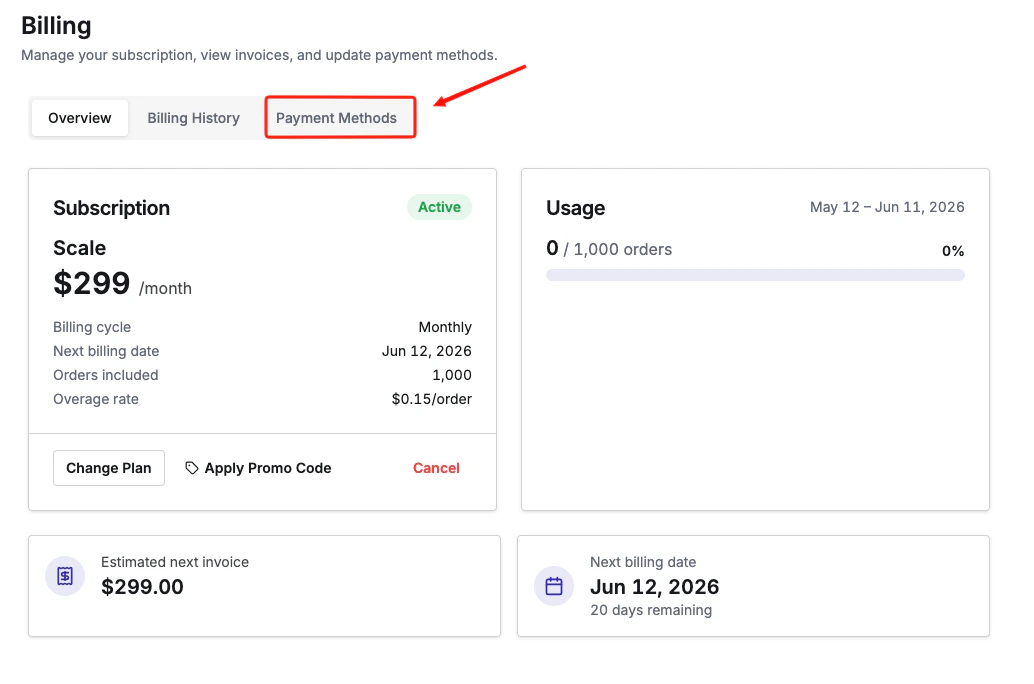Click the 20 days remaining text
Viewport: 1034px width, 684px height.
click(651, 610)
